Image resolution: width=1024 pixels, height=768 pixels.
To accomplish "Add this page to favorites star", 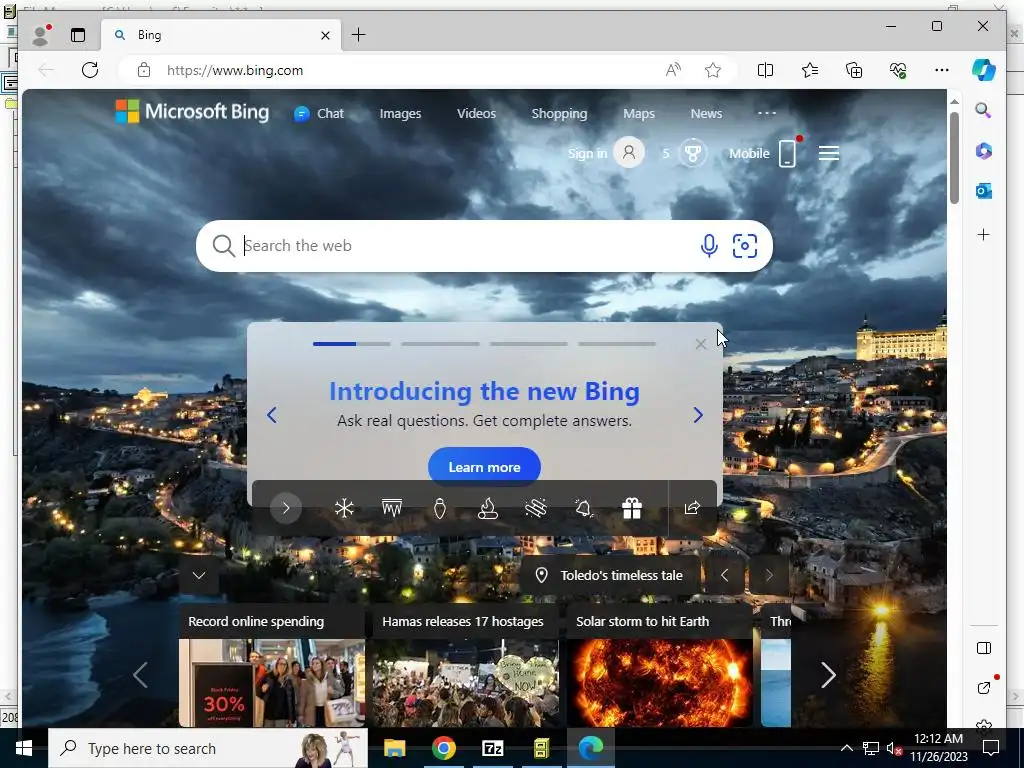I will 712,70.
